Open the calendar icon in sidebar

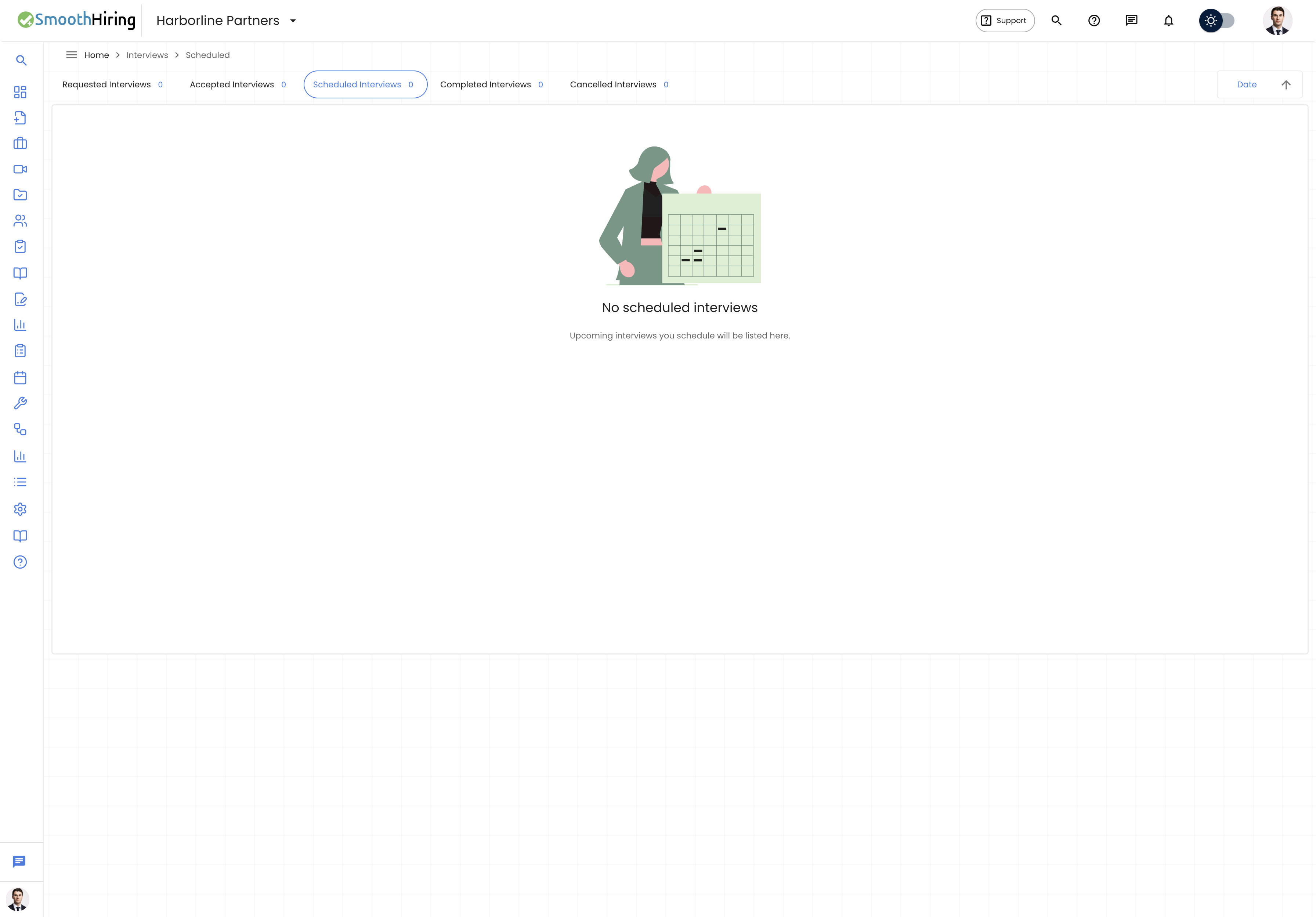click(20, 378)
